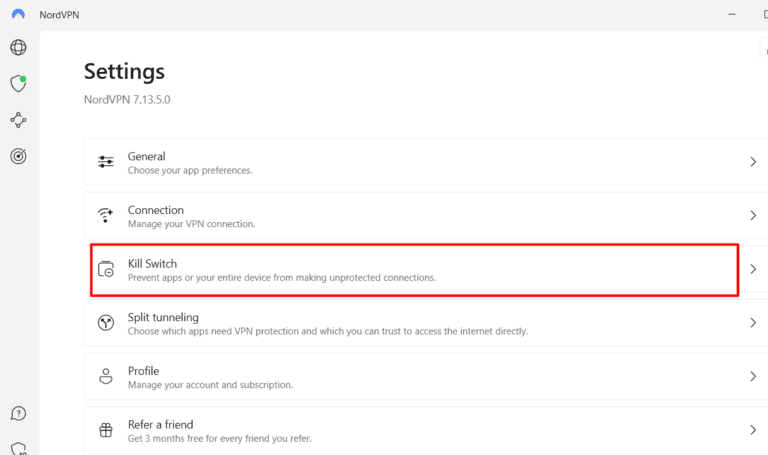The width and height of the screenshot is (768, 455).
Task: Open Threat Protection shield icon in sidebar
Action: pos(18,84)
